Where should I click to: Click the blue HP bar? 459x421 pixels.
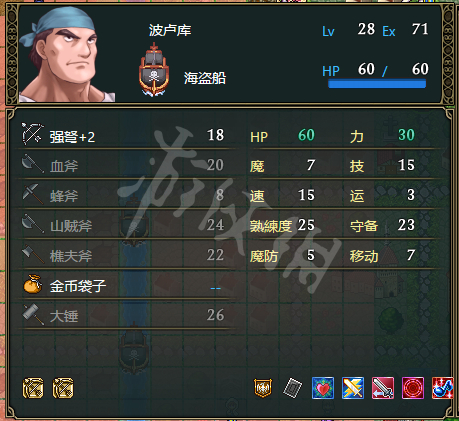(x=377, y=84)
